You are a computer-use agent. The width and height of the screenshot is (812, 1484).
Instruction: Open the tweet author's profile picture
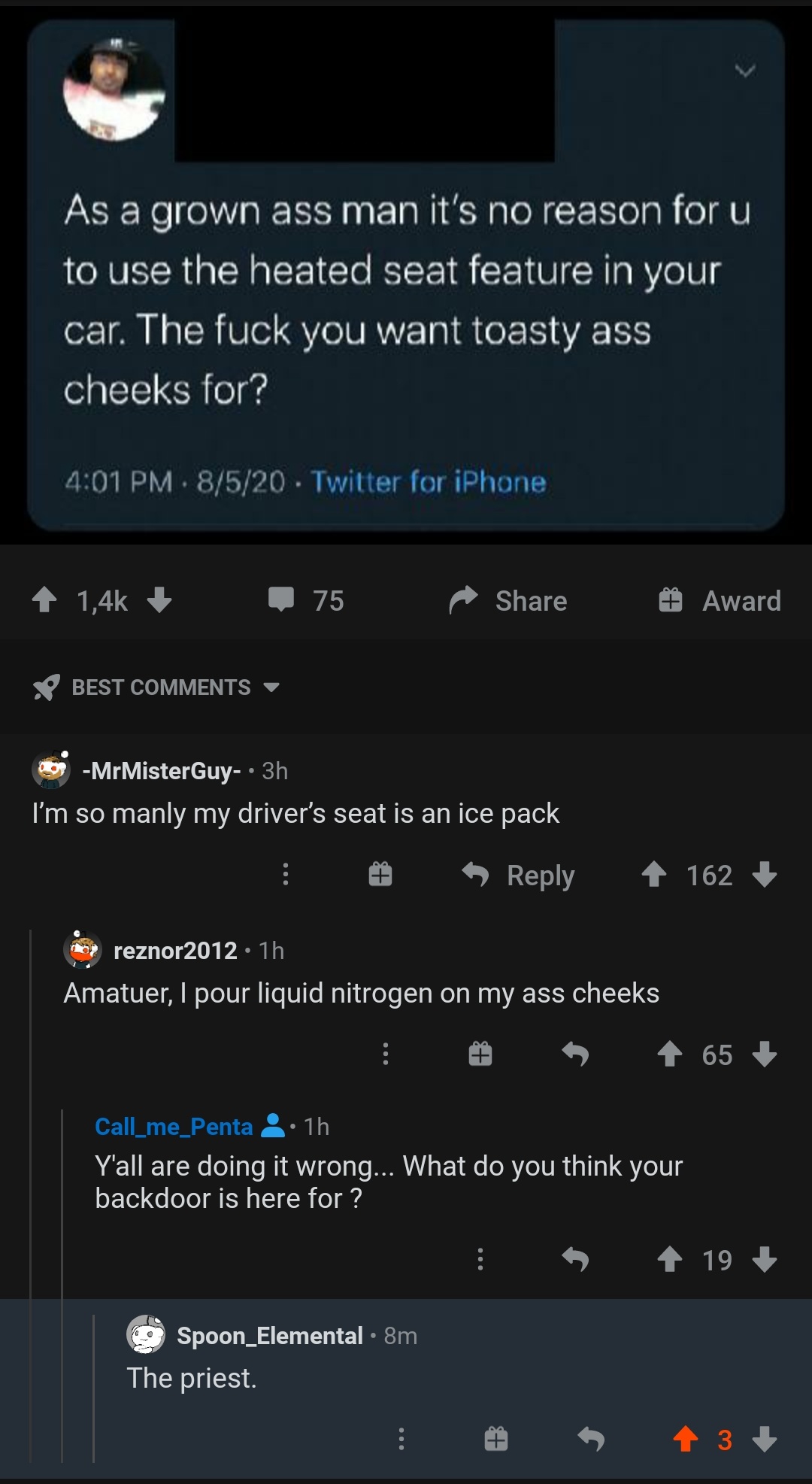point(114,90)
